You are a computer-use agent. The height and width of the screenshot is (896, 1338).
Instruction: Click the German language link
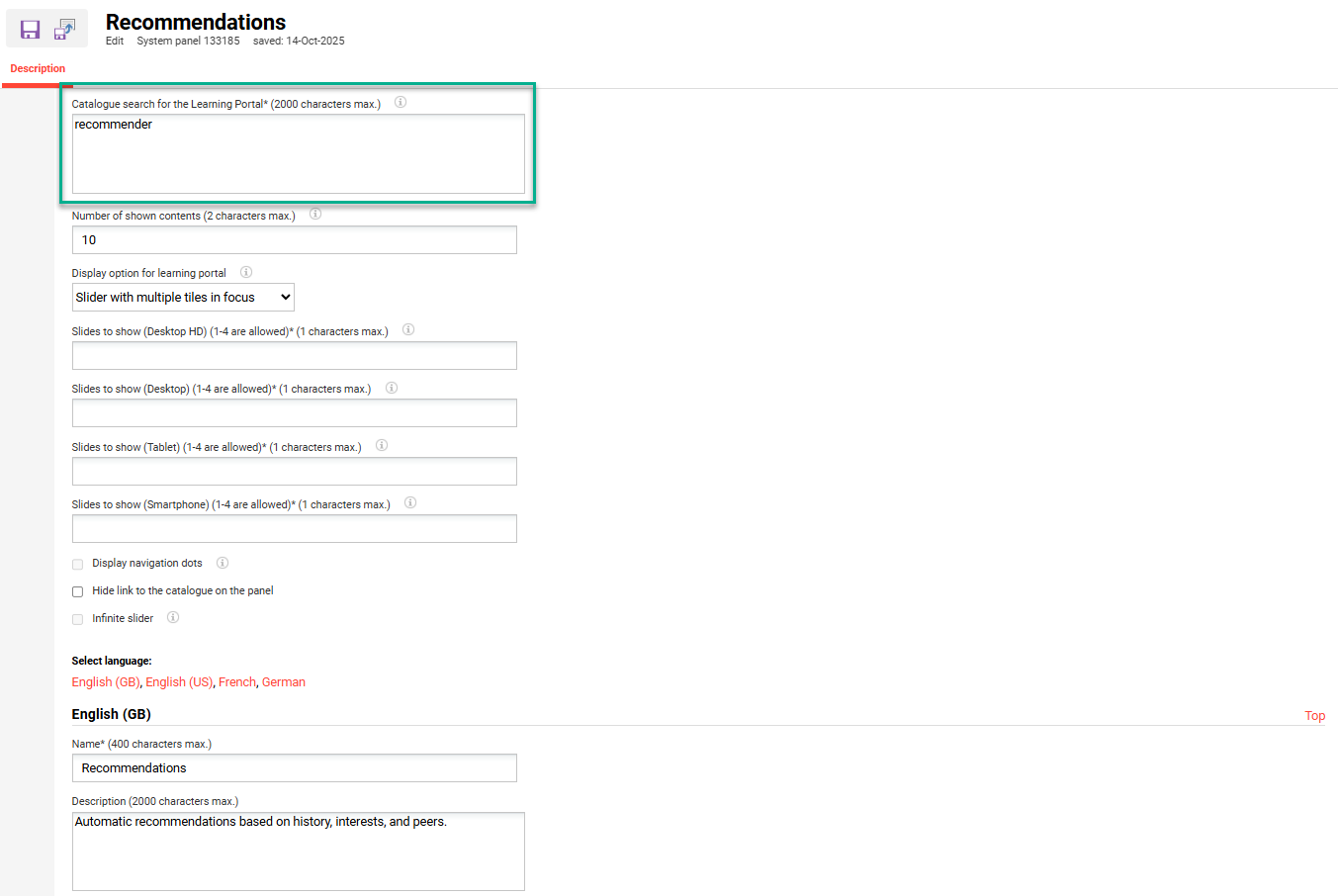point(283,681)
